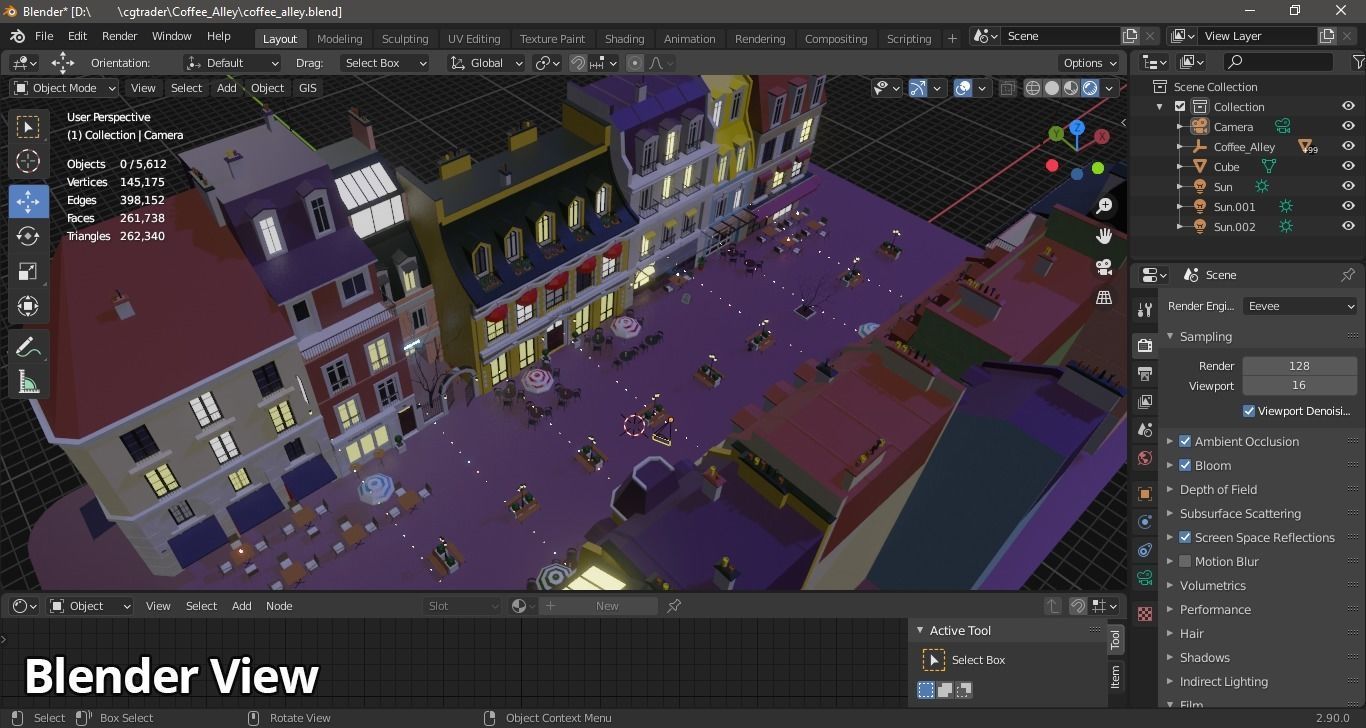Viewport: 1366px width, 728px height.
Task: Open the Output properties tab
Action: (1145, 373)
